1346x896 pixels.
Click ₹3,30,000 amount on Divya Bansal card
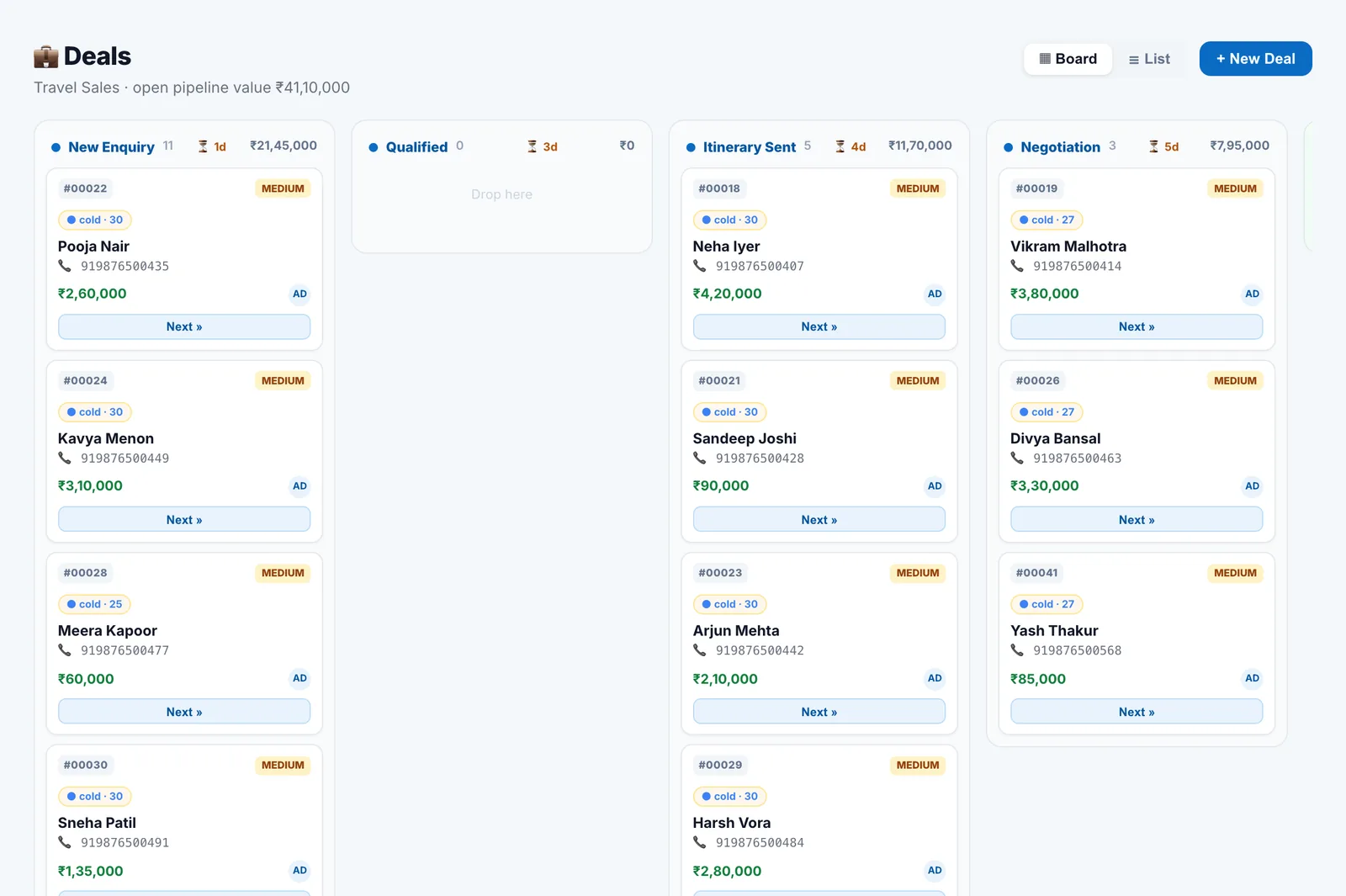1044,486
